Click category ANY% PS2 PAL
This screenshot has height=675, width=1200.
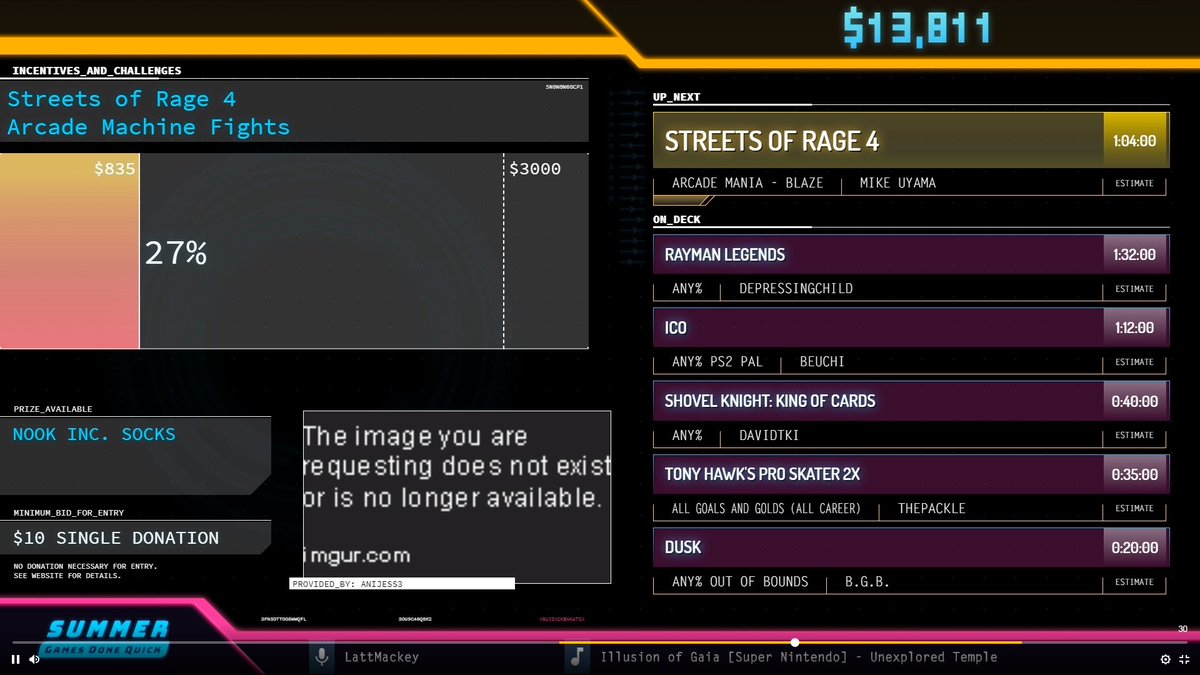pos(717,362)
